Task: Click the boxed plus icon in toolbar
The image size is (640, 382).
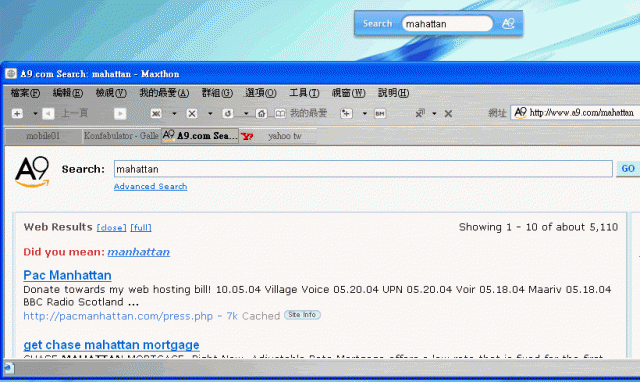Action: pyautogui.click(x=346, y=113)
